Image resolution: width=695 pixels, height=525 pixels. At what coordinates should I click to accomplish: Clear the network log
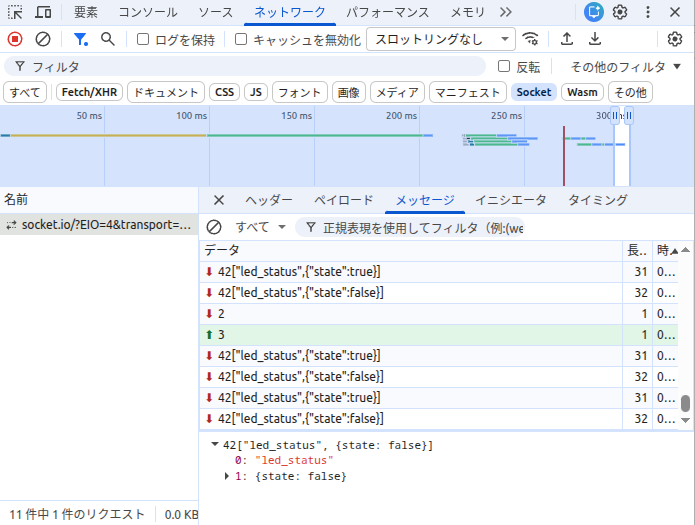(x=43, y=39)
